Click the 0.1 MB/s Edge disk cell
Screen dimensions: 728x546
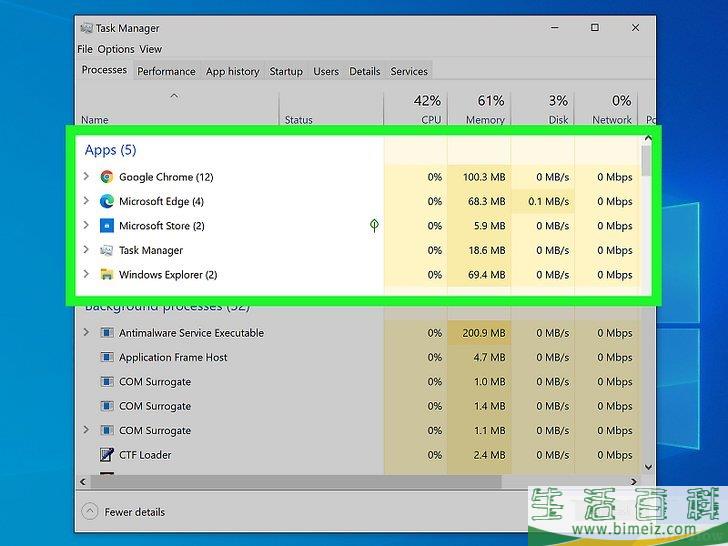click(543, 202)
